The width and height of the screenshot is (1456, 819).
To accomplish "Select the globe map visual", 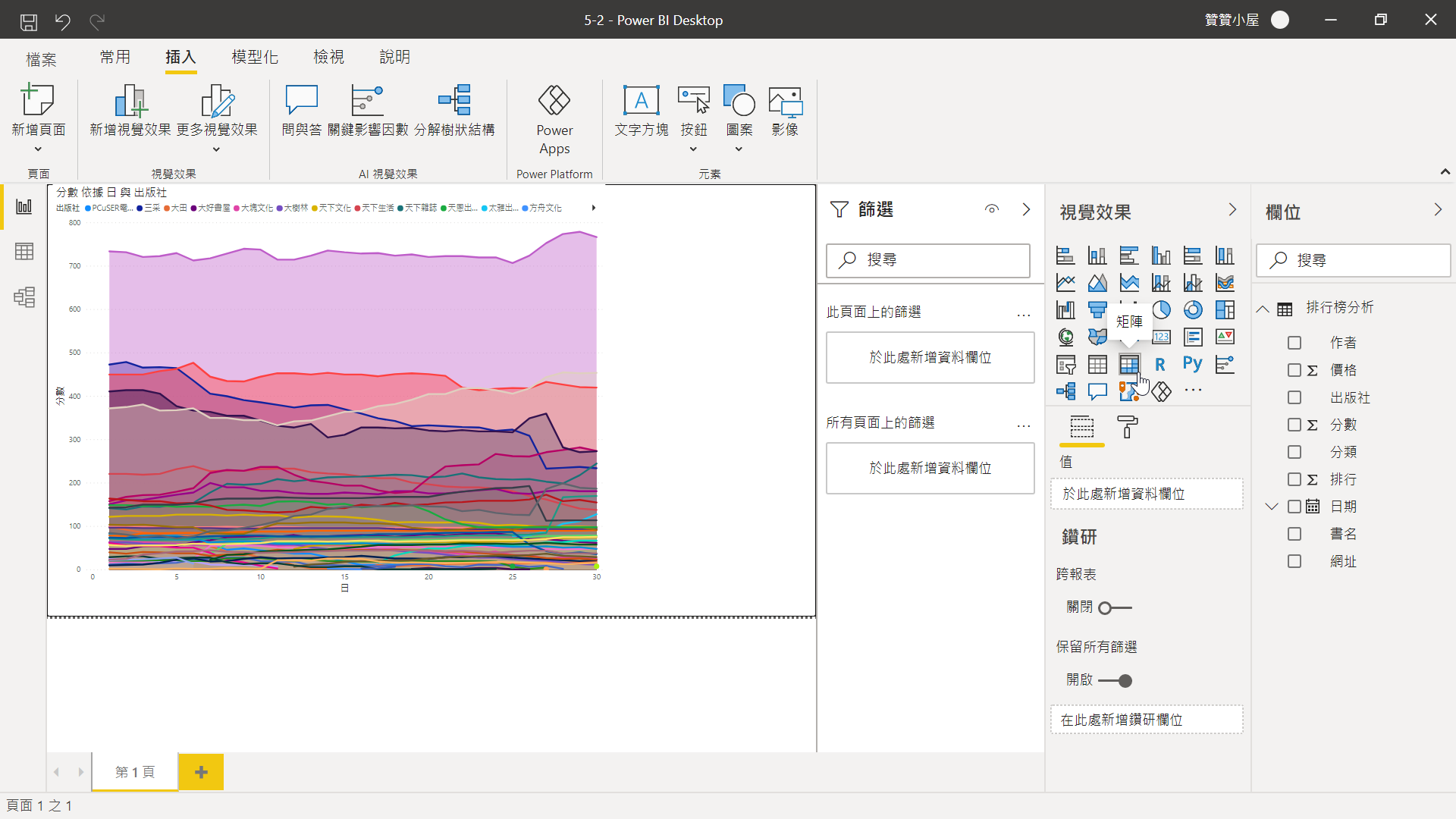I will (1065, 337).
